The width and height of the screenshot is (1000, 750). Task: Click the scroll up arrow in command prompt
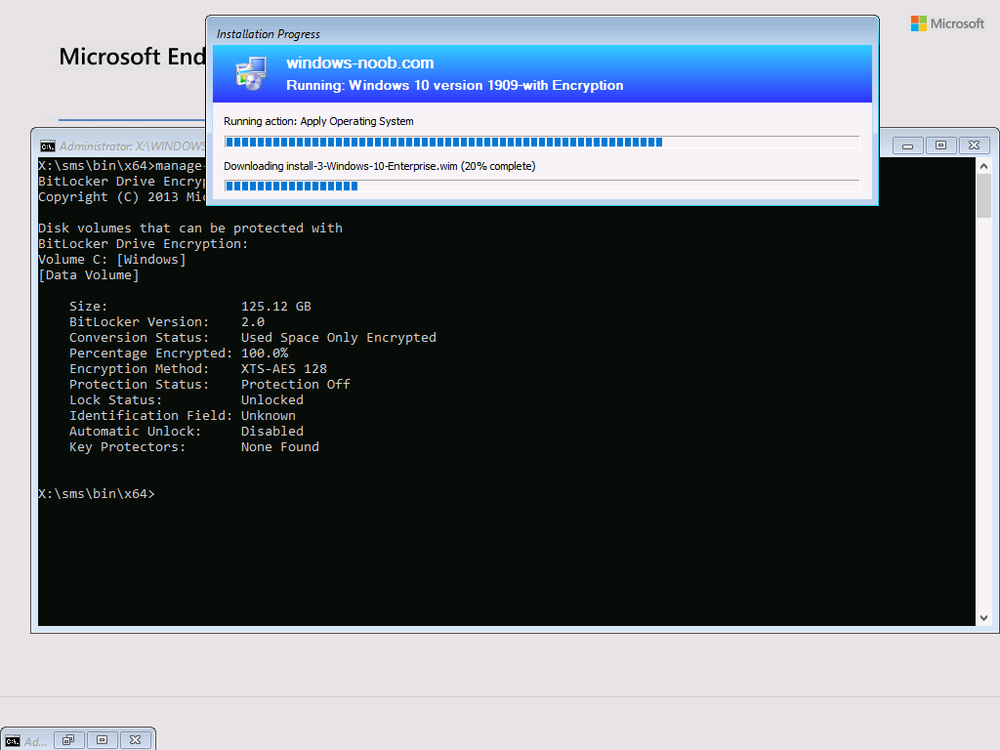click(983, 166)
